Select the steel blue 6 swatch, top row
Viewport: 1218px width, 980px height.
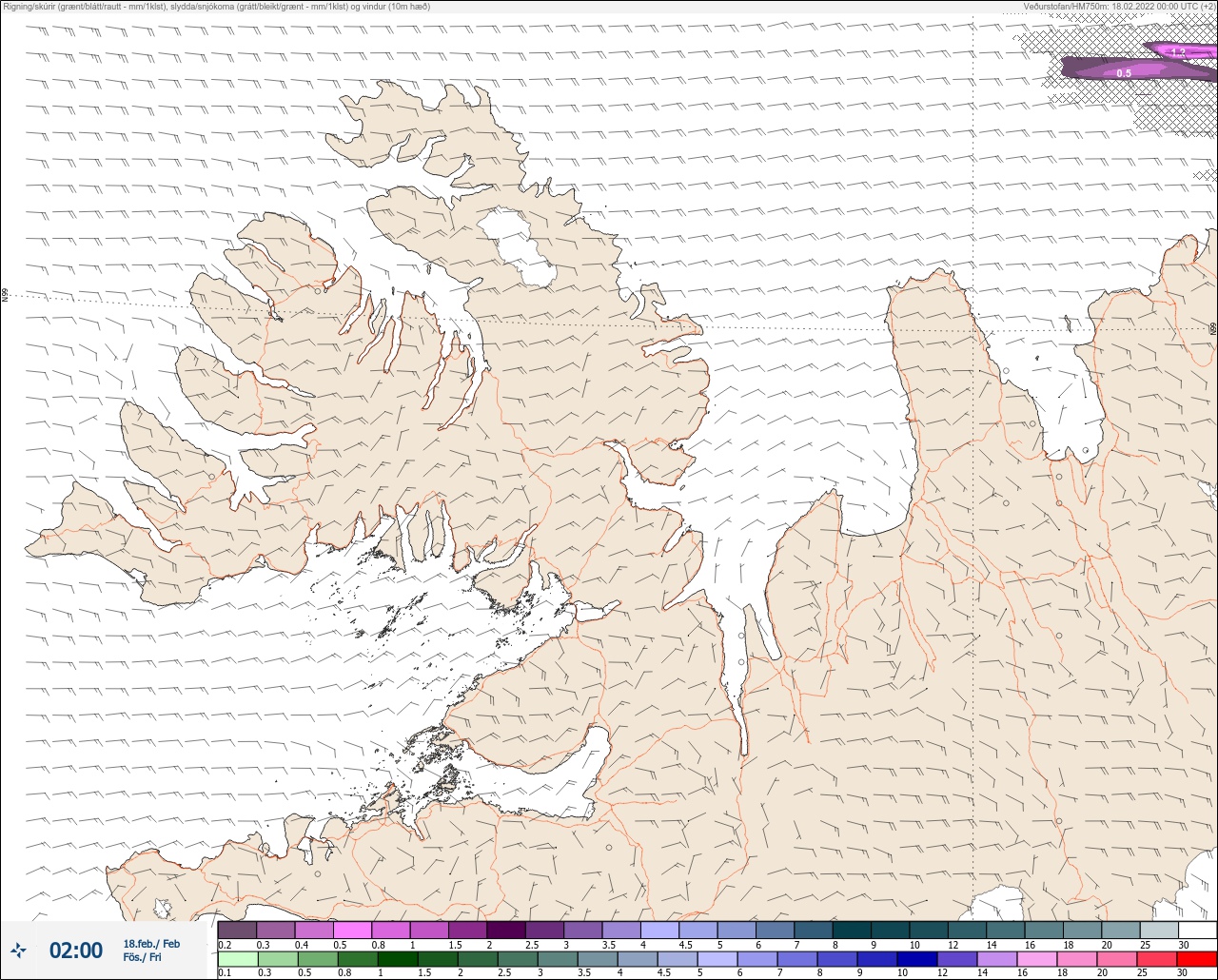776,930
